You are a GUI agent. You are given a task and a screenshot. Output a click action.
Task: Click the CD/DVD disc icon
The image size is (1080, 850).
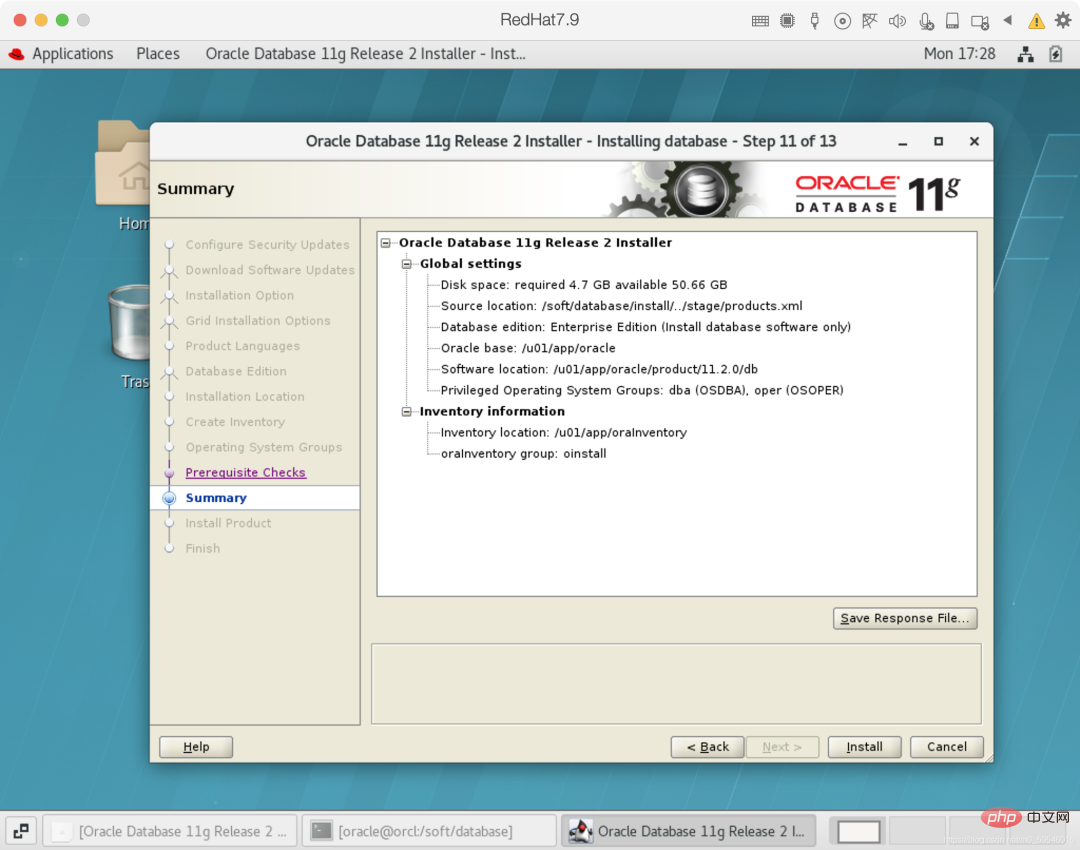[842, 21]
